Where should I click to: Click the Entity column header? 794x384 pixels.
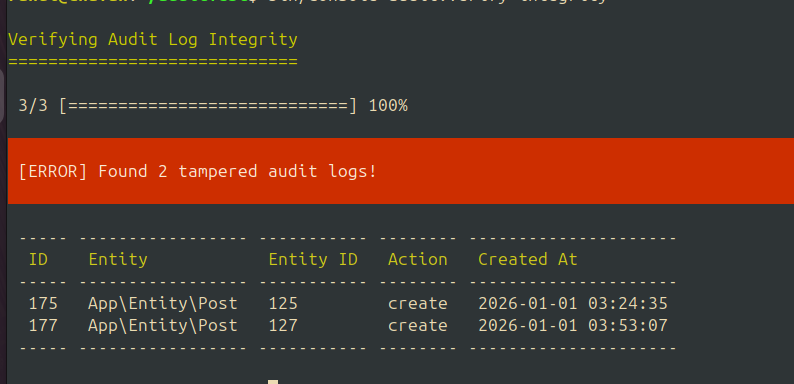pyautogui.click(x=118, y=260)
